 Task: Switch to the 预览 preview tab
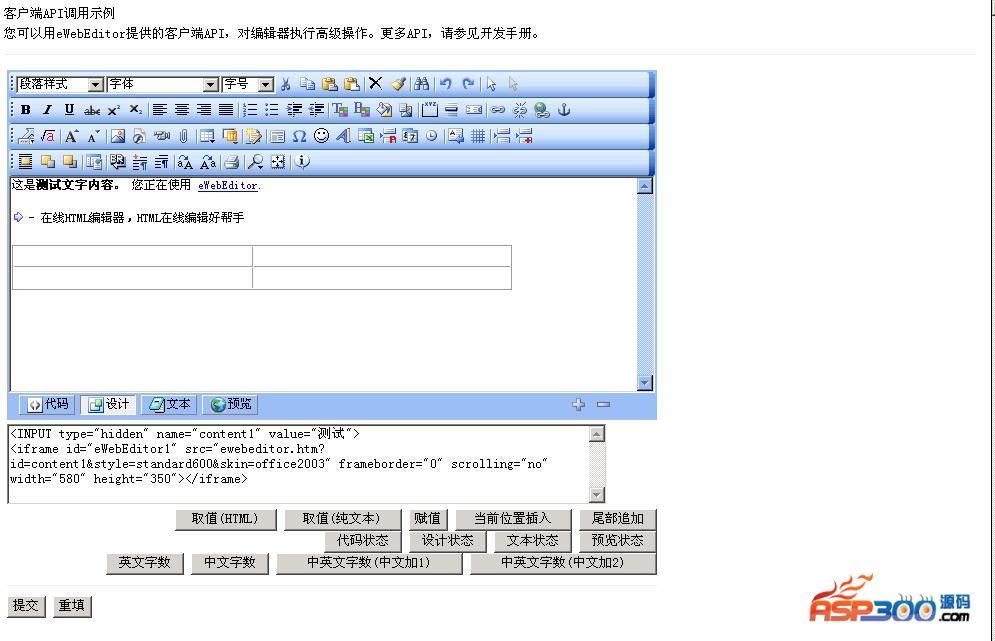[230, 404]
